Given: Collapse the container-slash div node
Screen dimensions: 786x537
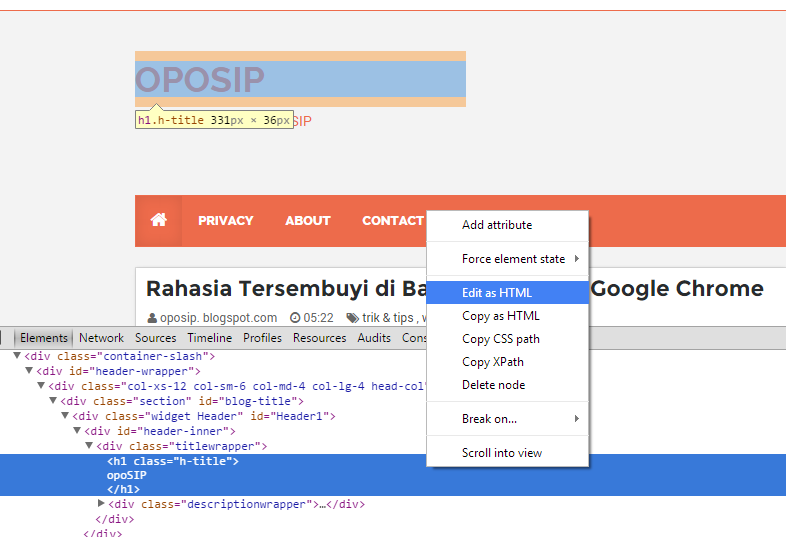Looking at the screenshot, I should point(17,355).
